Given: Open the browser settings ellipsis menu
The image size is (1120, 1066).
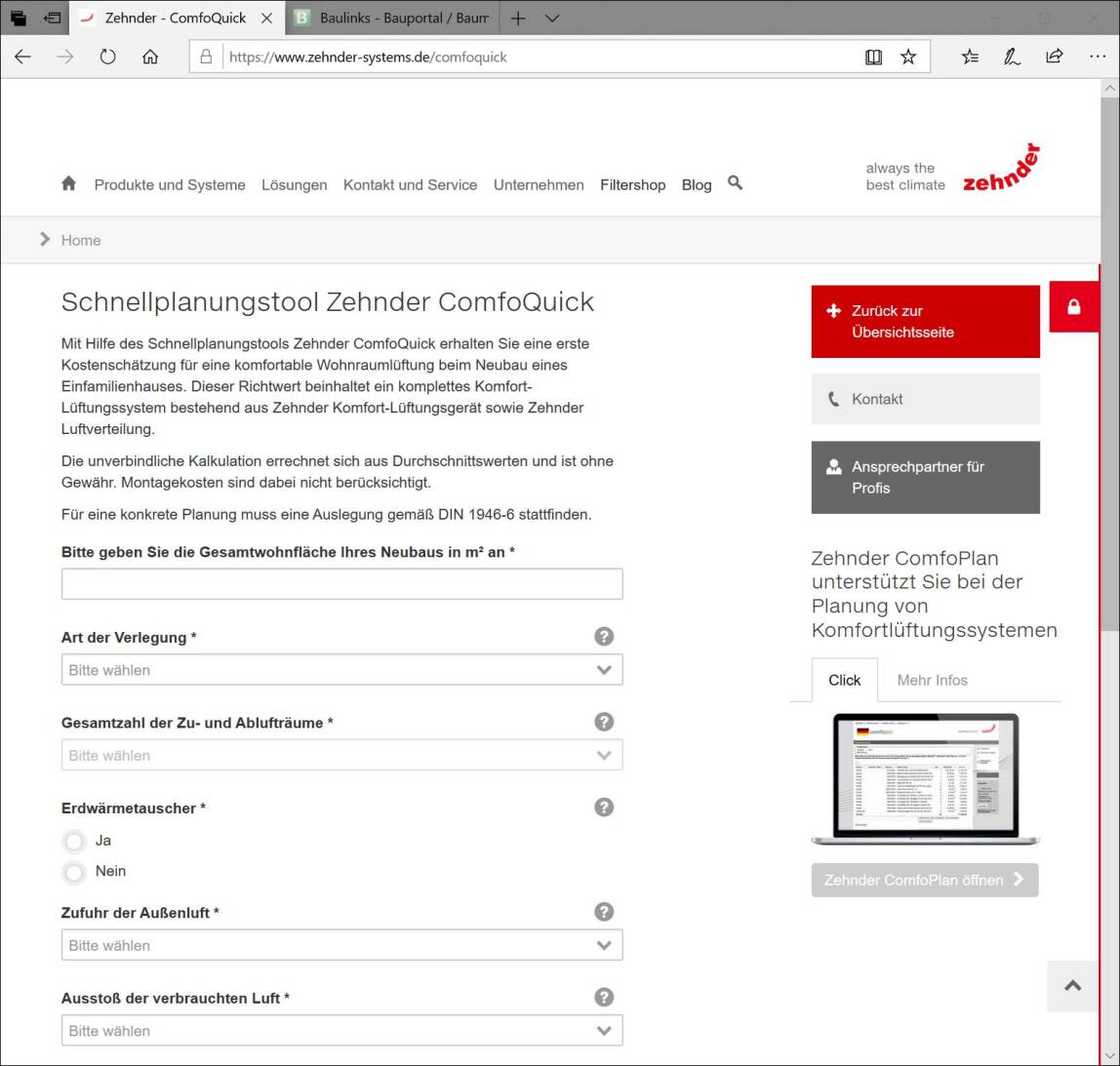Looking at the screenshot, I should point(1098,57).
